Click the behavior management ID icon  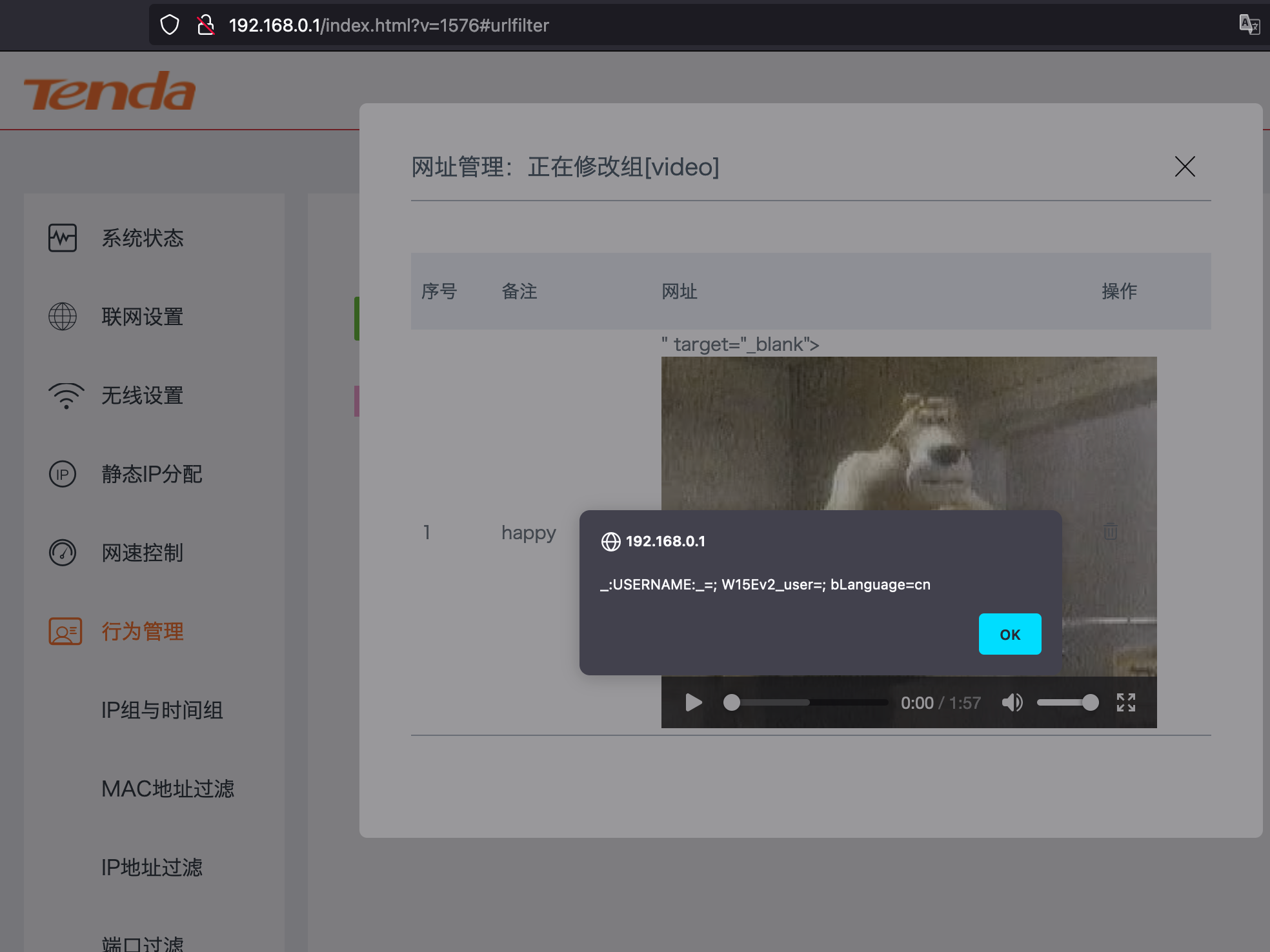[x=65, y=631]
